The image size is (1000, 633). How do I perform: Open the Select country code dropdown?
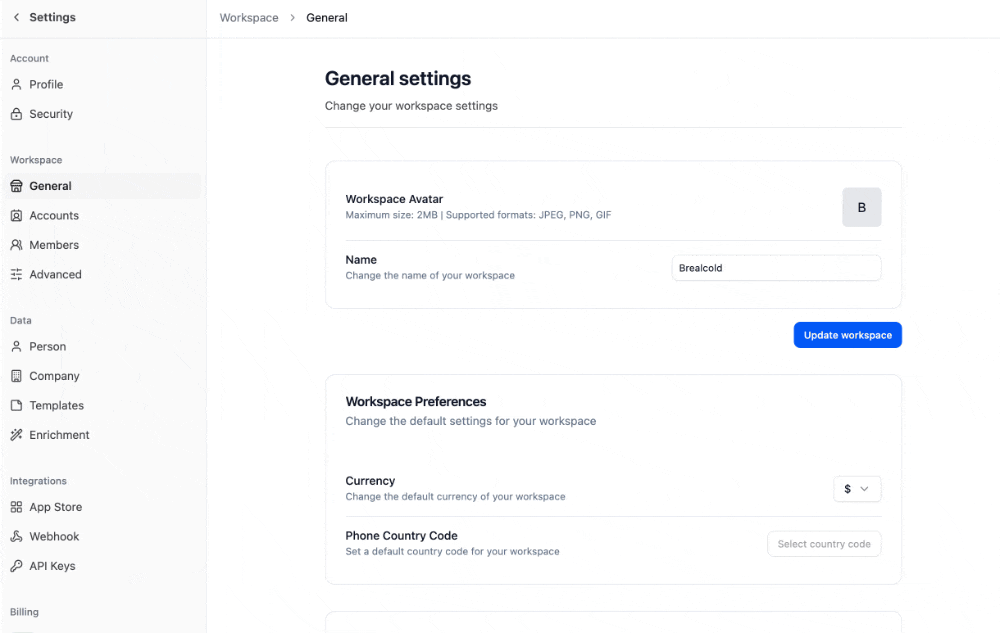tap(824, 544)
